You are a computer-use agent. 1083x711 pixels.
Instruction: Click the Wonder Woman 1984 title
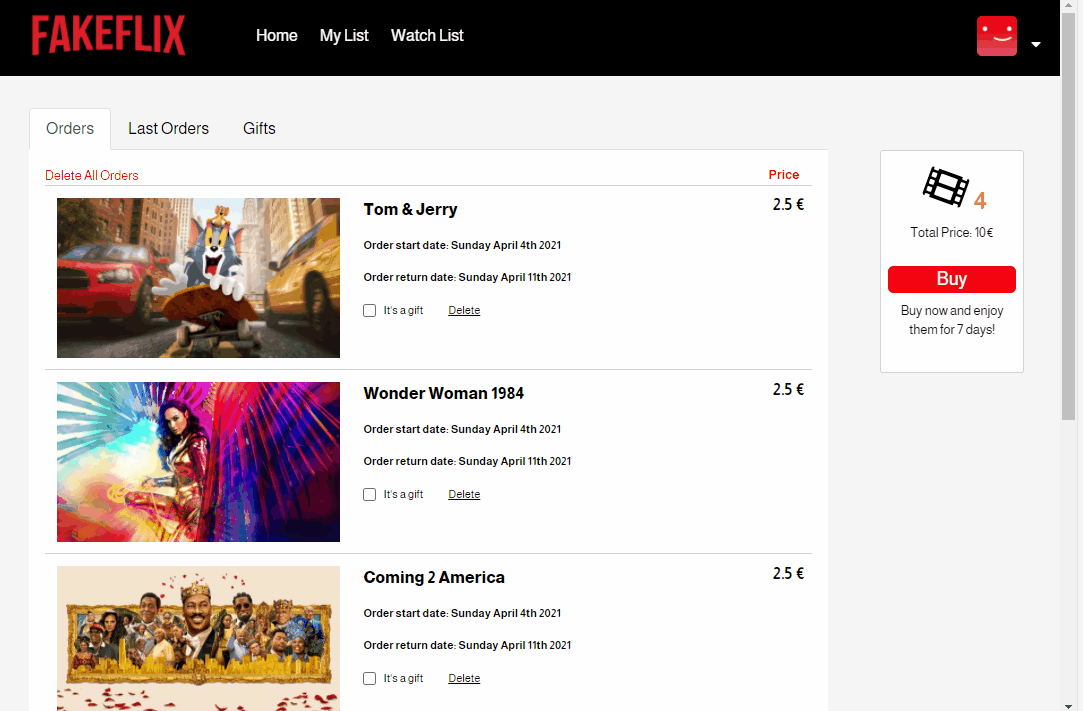click(x=443, y=393)
